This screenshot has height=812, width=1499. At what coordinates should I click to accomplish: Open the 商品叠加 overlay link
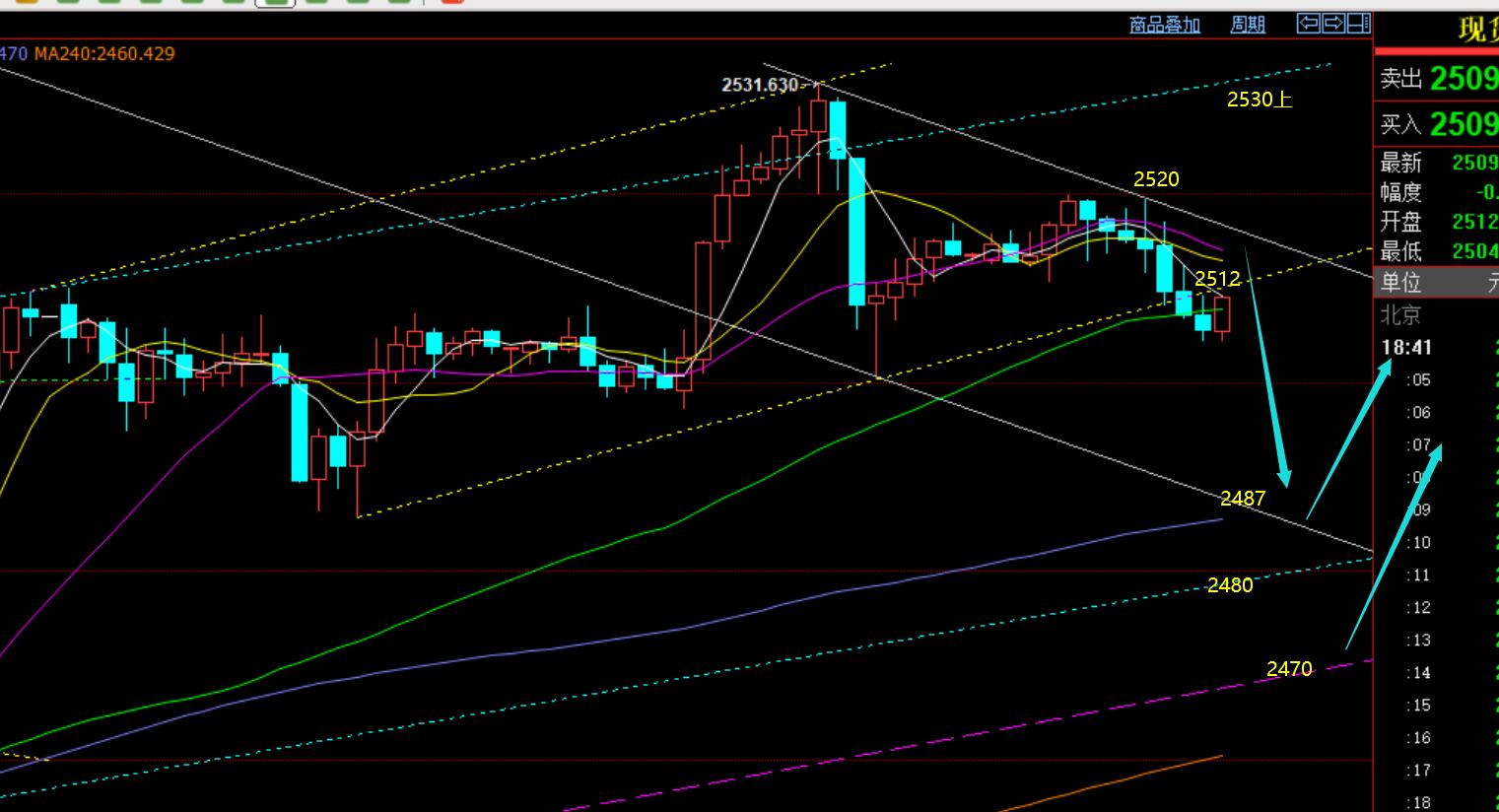(x=1164, y=25)
